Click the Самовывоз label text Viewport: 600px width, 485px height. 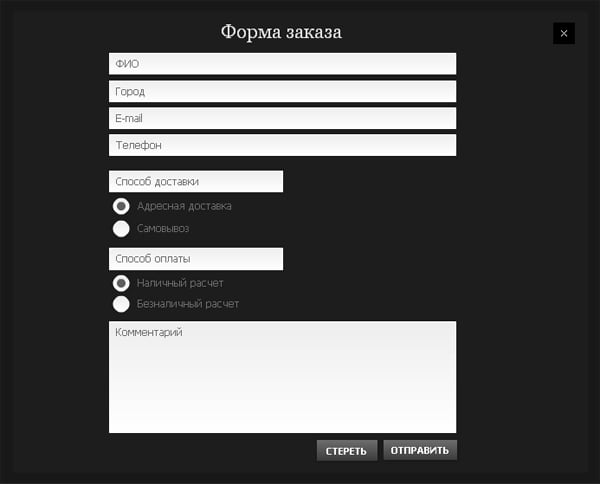[x=163, y=229]
